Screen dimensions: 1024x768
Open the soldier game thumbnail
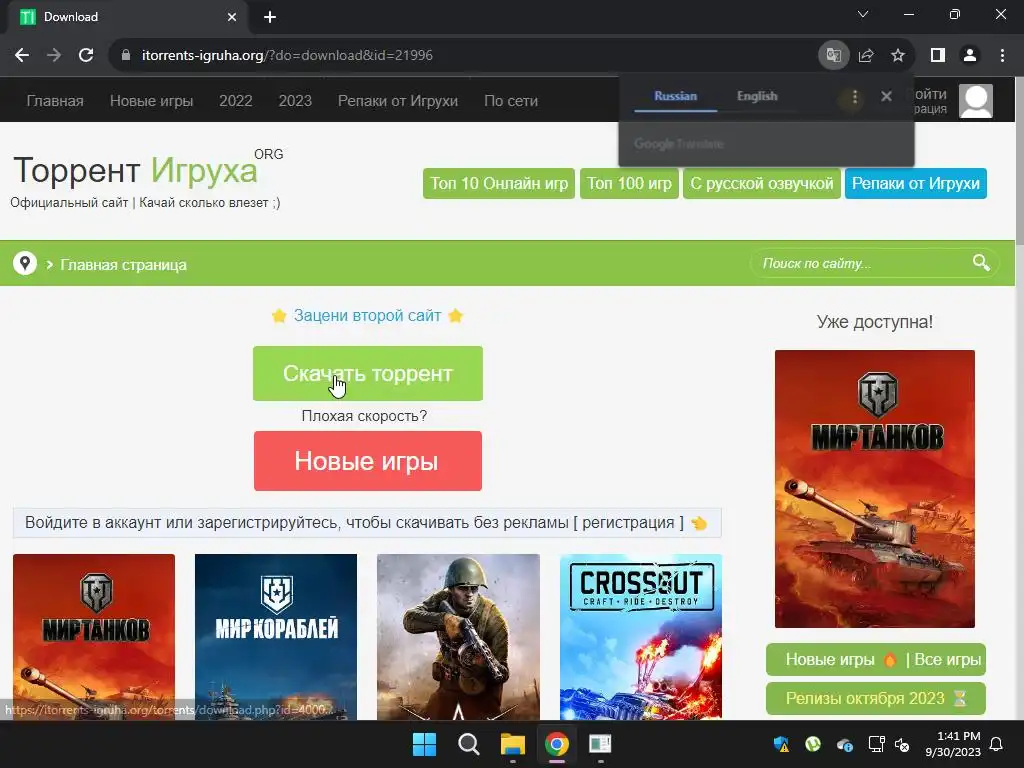[458, 637]
